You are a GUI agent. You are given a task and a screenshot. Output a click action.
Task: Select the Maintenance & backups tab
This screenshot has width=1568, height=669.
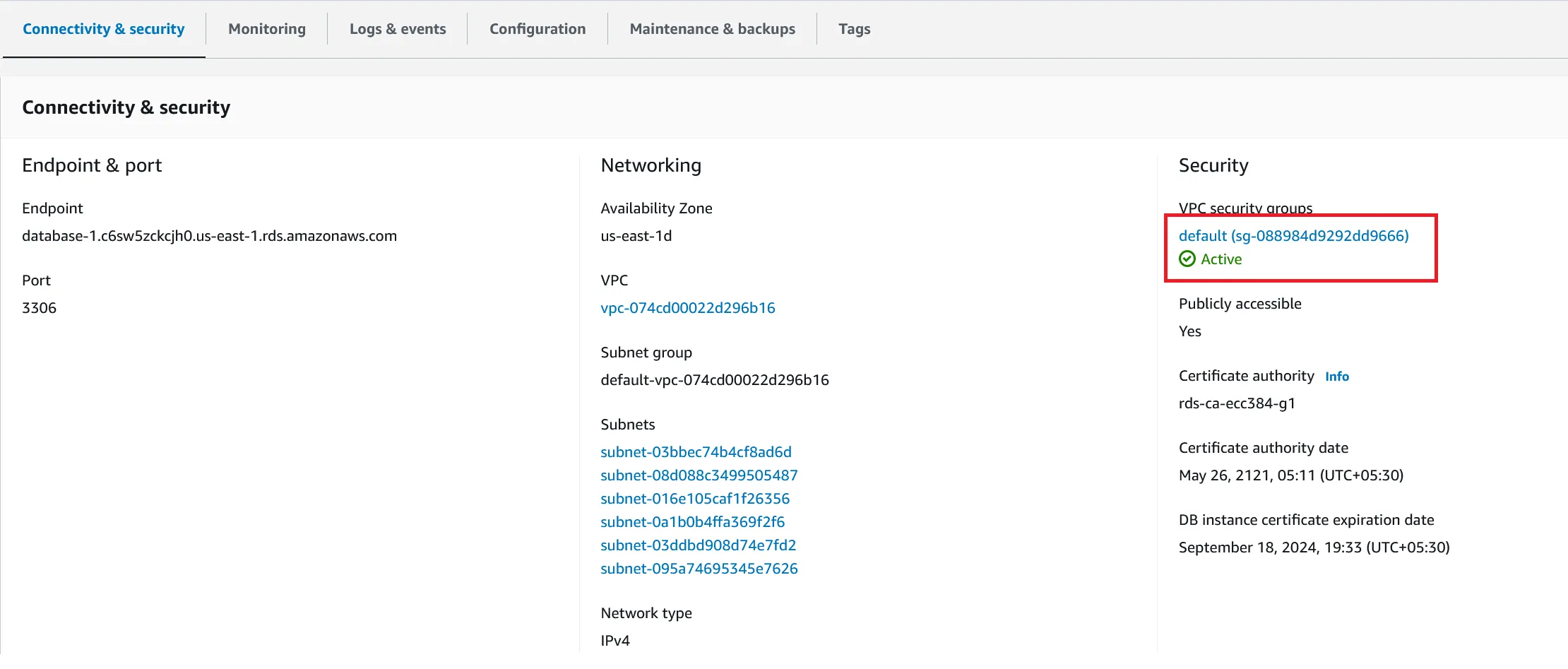click(712, 29)
